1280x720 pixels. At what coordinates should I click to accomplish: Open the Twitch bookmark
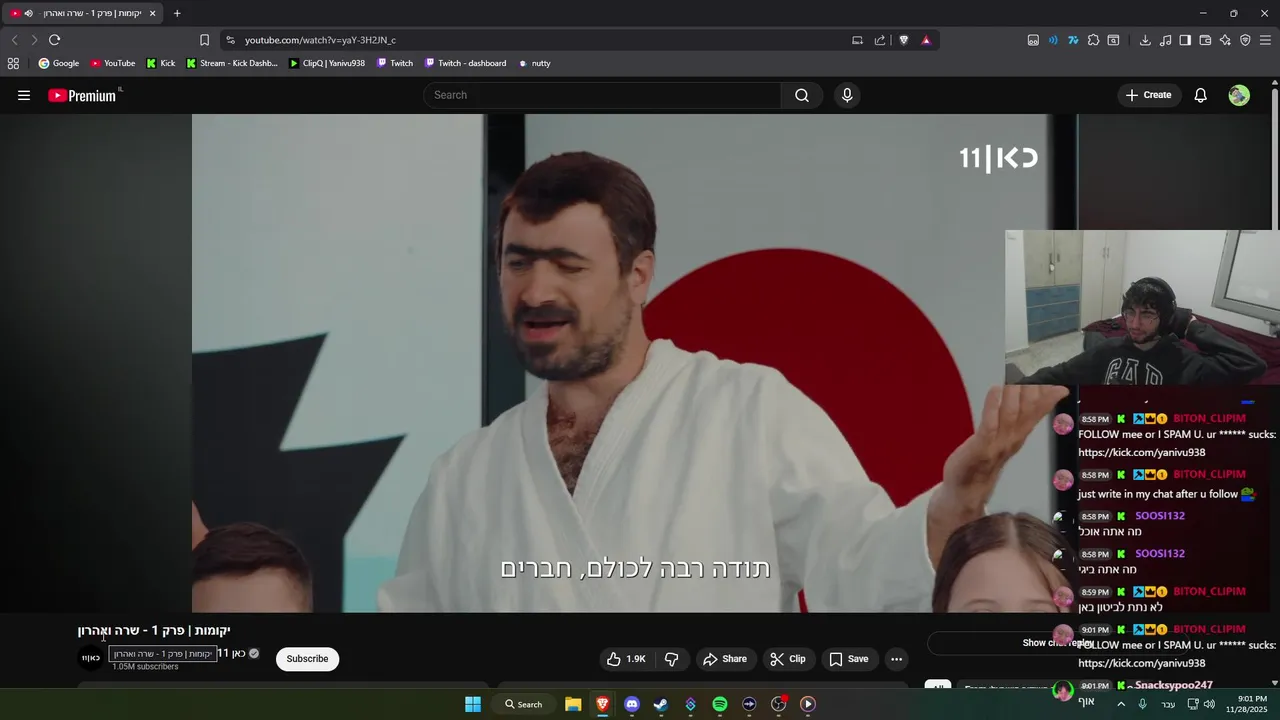pyautogui.click(x=394, y=63)
